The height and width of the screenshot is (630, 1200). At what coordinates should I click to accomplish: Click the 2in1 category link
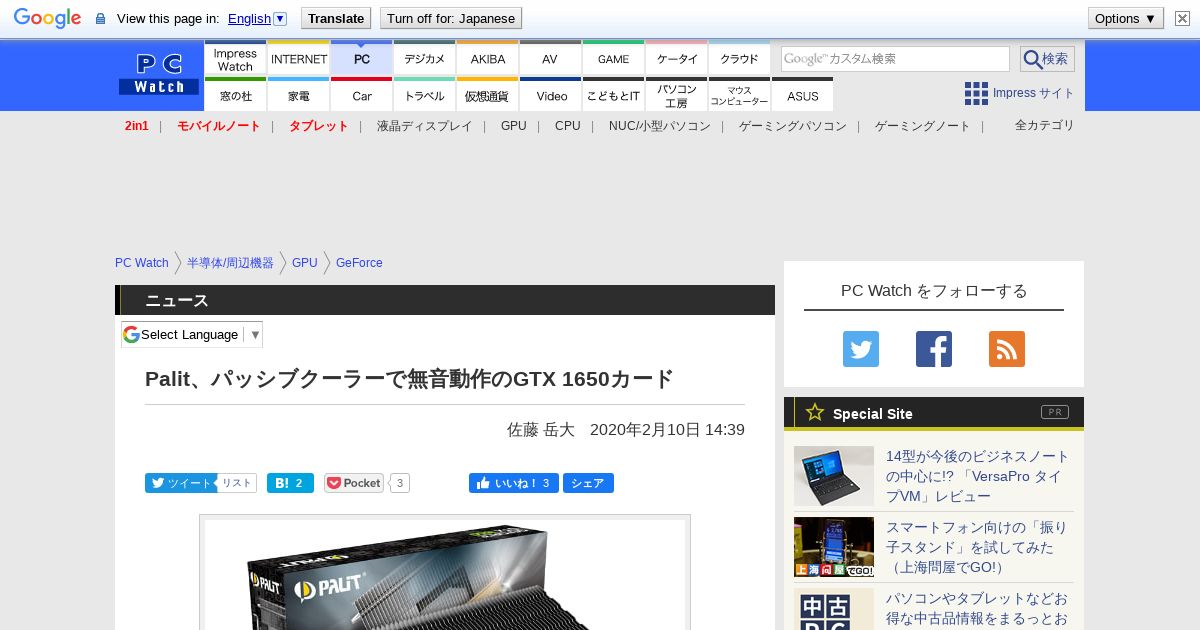tap(137, 126)
